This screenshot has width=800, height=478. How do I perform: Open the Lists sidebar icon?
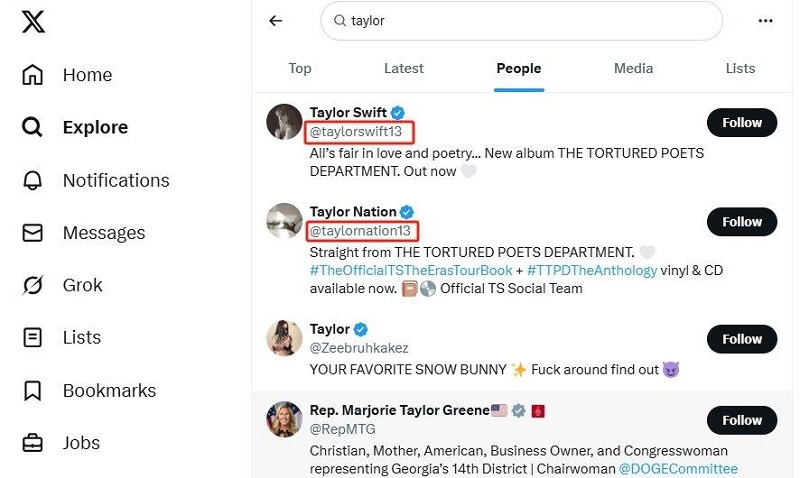(x=33, y=338)
